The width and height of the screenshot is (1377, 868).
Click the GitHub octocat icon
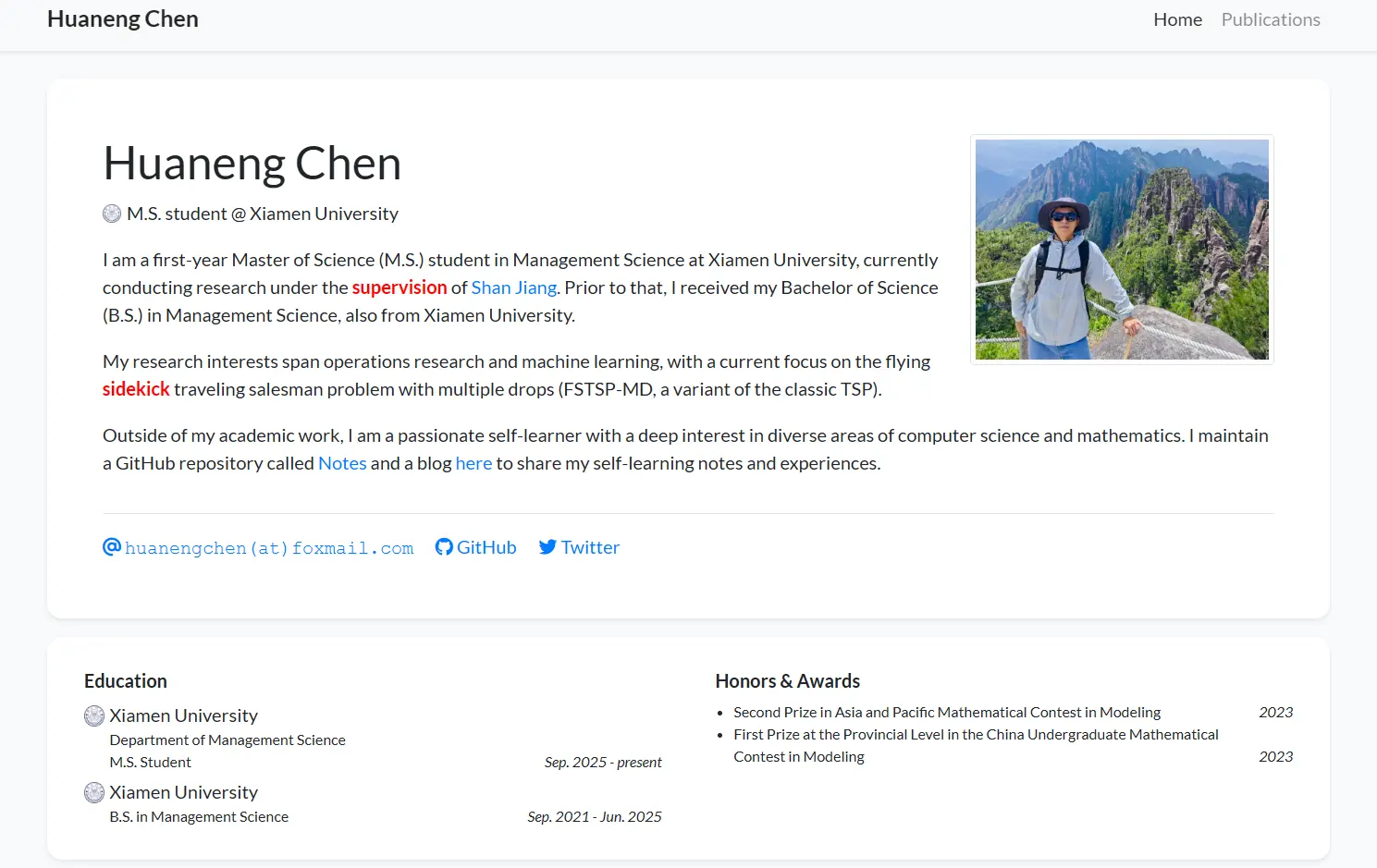444,547
